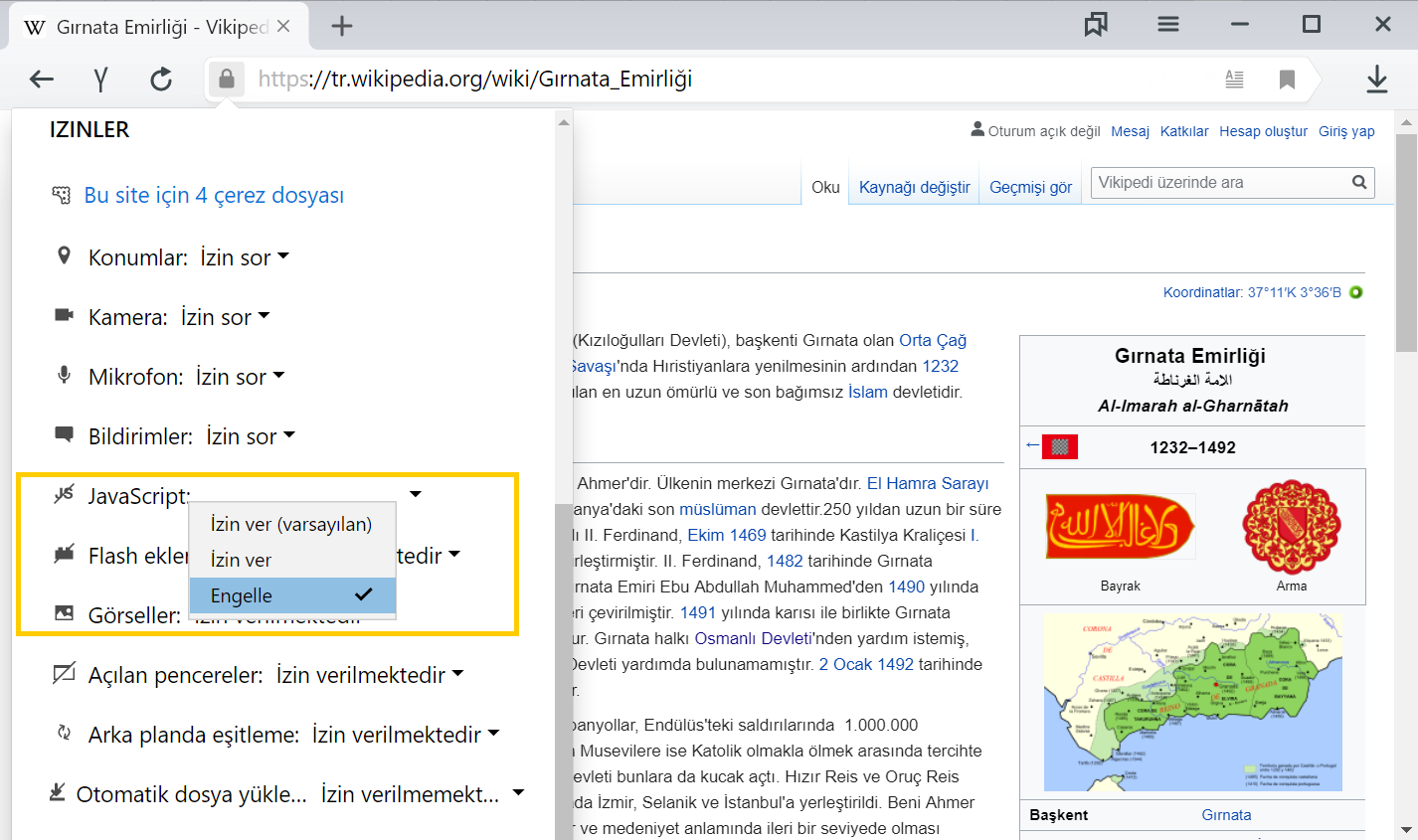Go back with the back arrow
The width and height of the screenshot is (1418, 840).
[42, 80]
